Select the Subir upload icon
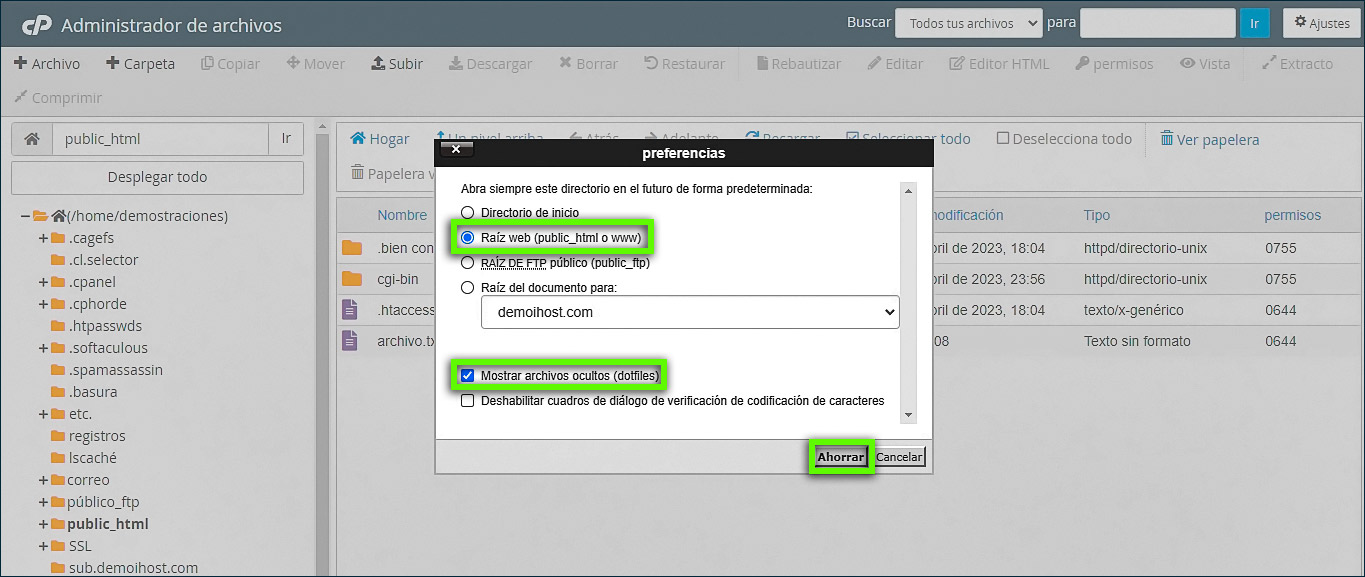1365x577 pixels. tap(397, 63)
